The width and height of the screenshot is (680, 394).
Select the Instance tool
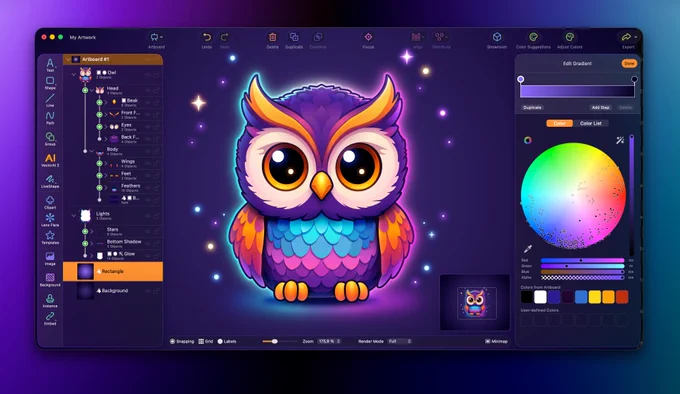click(x=50, y=300)
